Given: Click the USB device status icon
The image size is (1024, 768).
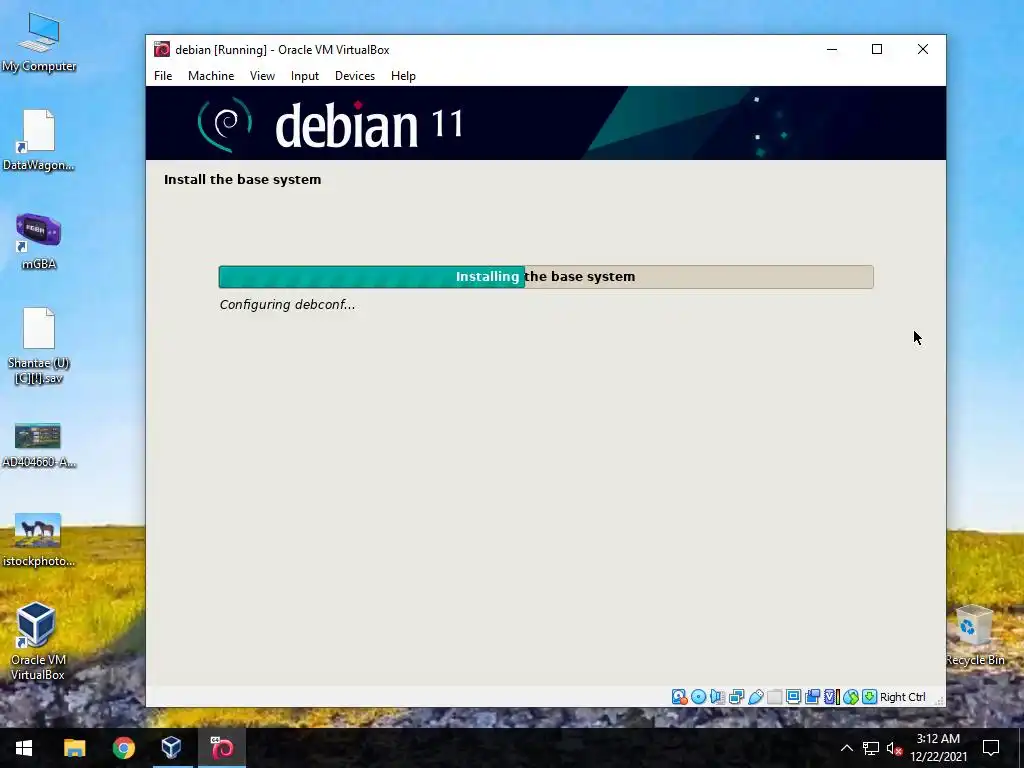Looking at the screenshot, I should (756, 697).
